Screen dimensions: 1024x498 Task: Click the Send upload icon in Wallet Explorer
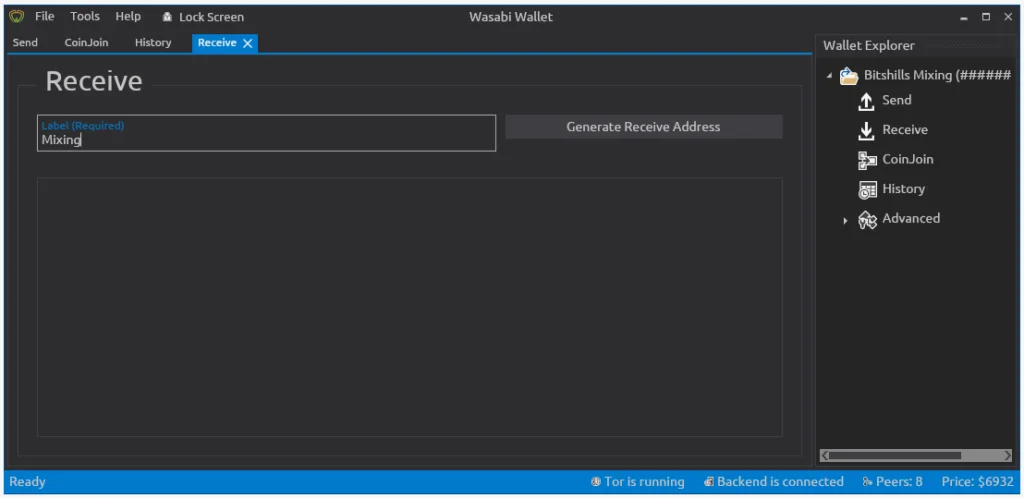pos(867,101)
